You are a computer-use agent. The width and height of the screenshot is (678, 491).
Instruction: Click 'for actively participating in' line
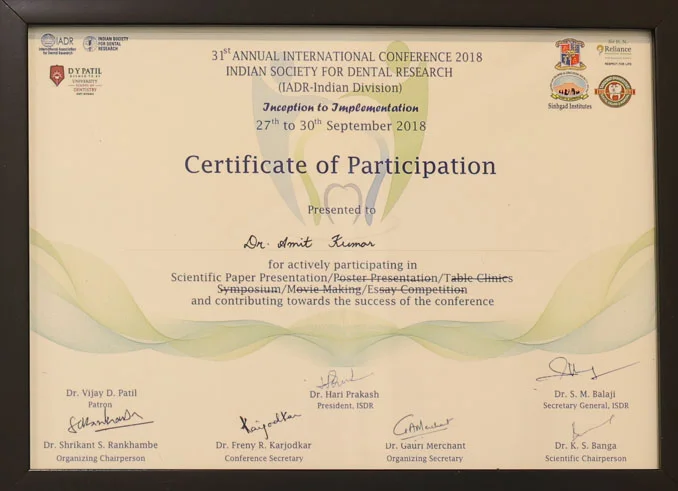(342, 265)
